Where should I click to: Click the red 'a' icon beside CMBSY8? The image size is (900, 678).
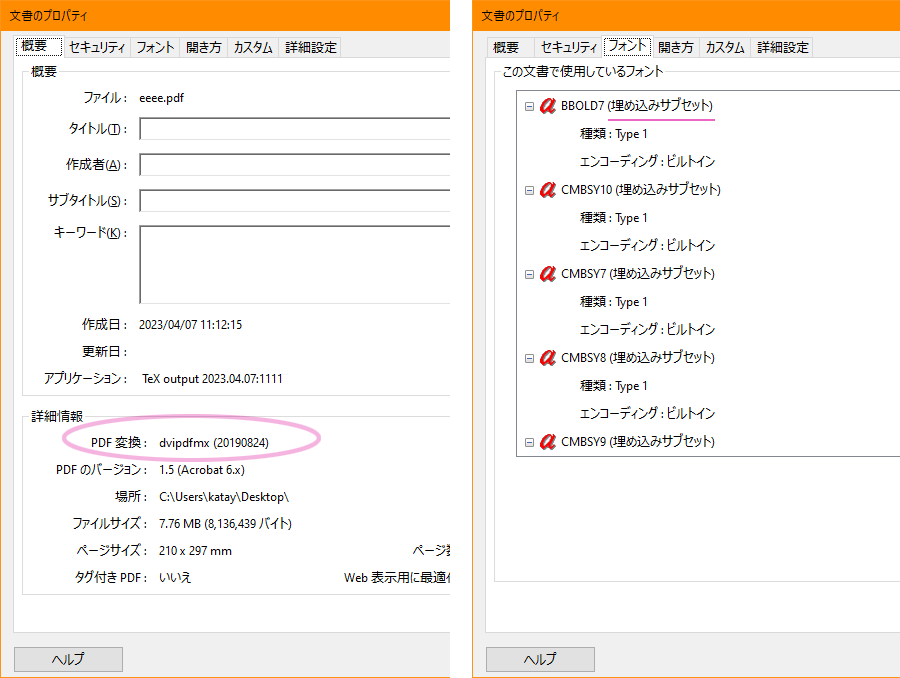[x=546, y=357]
